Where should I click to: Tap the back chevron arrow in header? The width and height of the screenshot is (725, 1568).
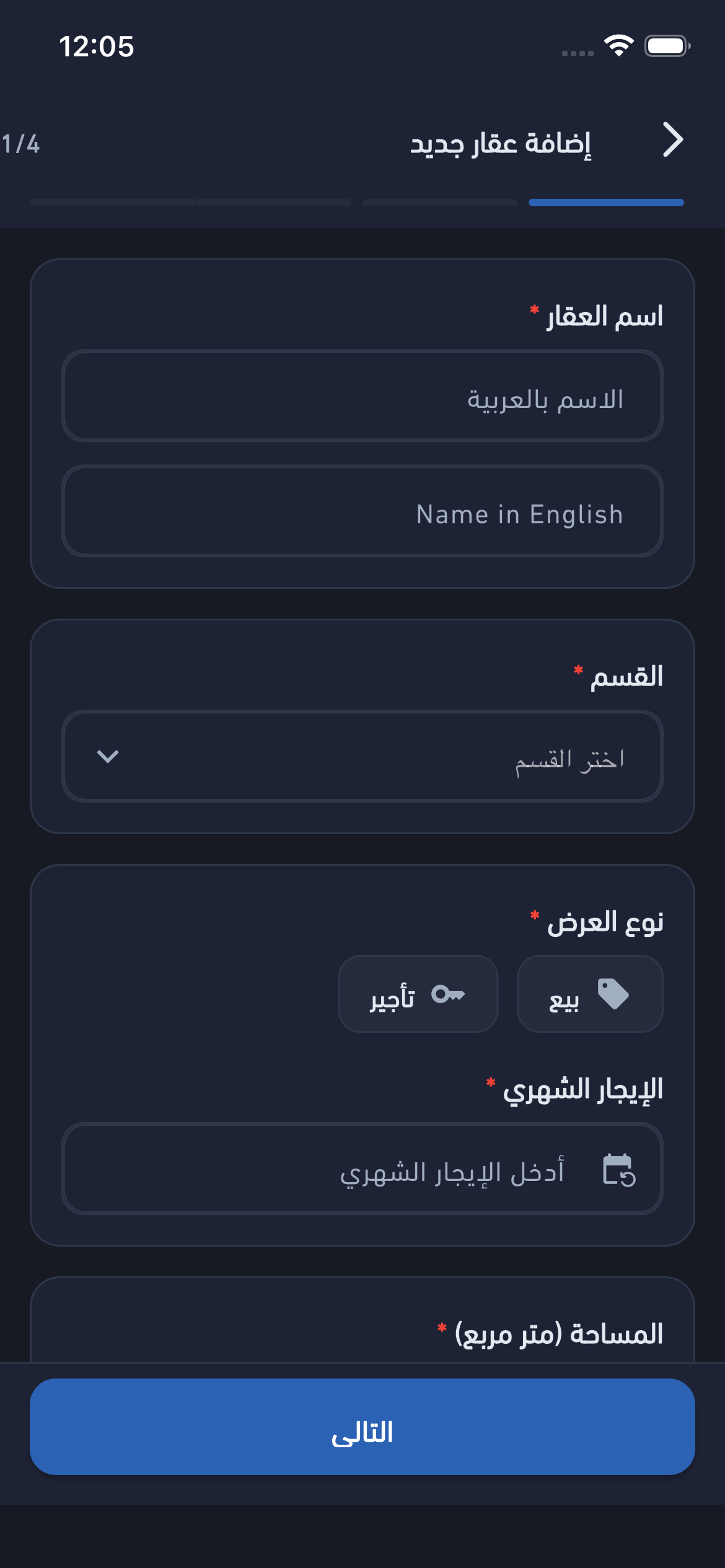pos(672,140)
